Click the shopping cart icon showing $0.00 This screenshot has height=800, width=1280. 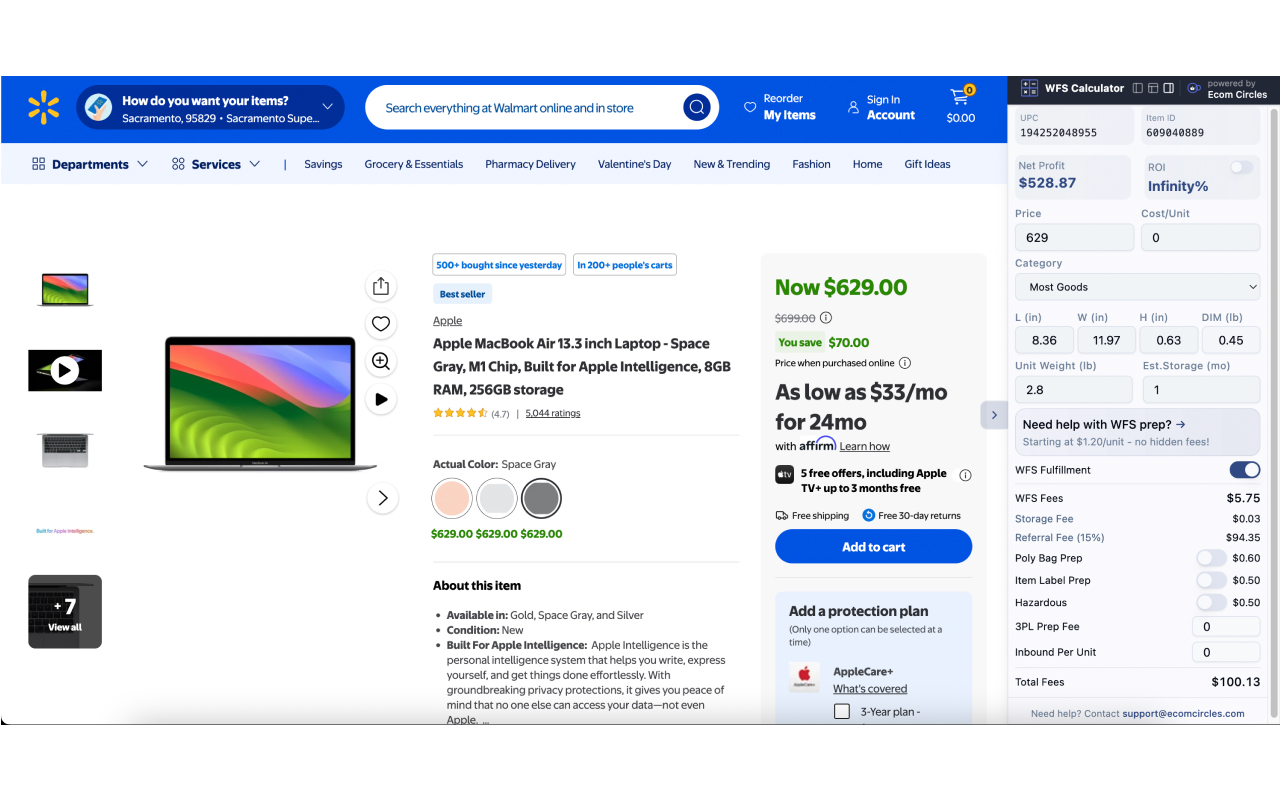pos(960,104)
